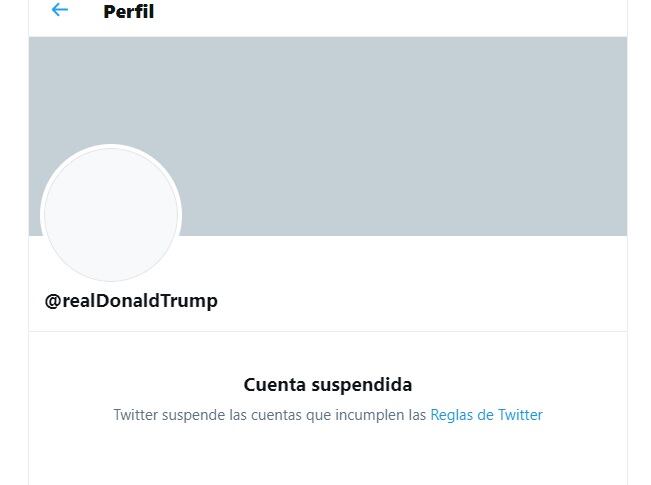Select the @realDonaldTrump handle text
This screenshot has height=485, width=651.
click(x=131, y=301)
